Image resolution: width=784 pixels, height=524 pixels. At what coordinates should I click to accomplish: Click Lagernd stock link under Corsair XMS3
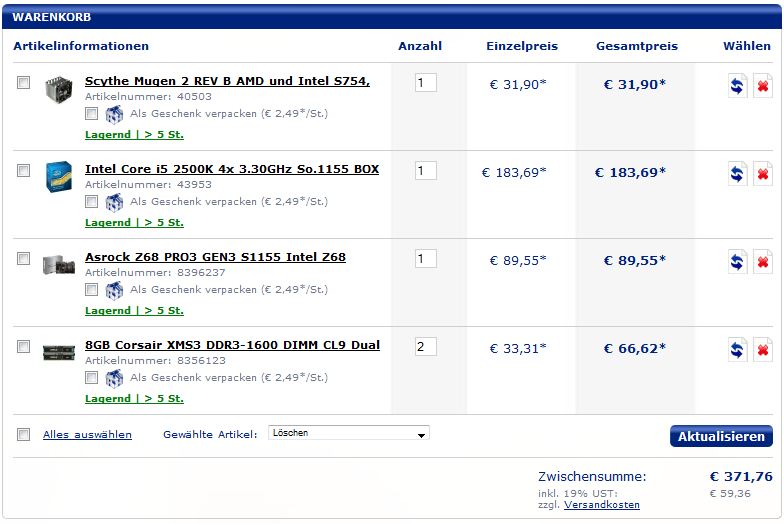point(134,398)
